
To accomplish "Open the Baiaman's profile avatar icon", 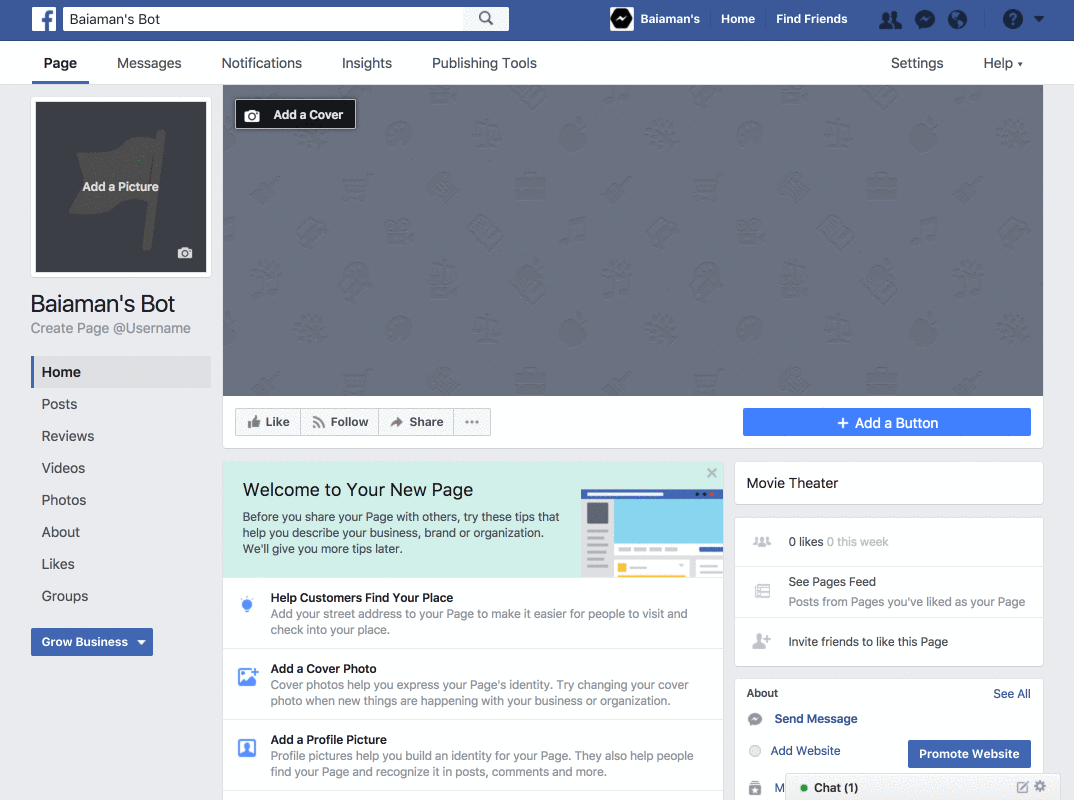I will (x=621, y=19).
